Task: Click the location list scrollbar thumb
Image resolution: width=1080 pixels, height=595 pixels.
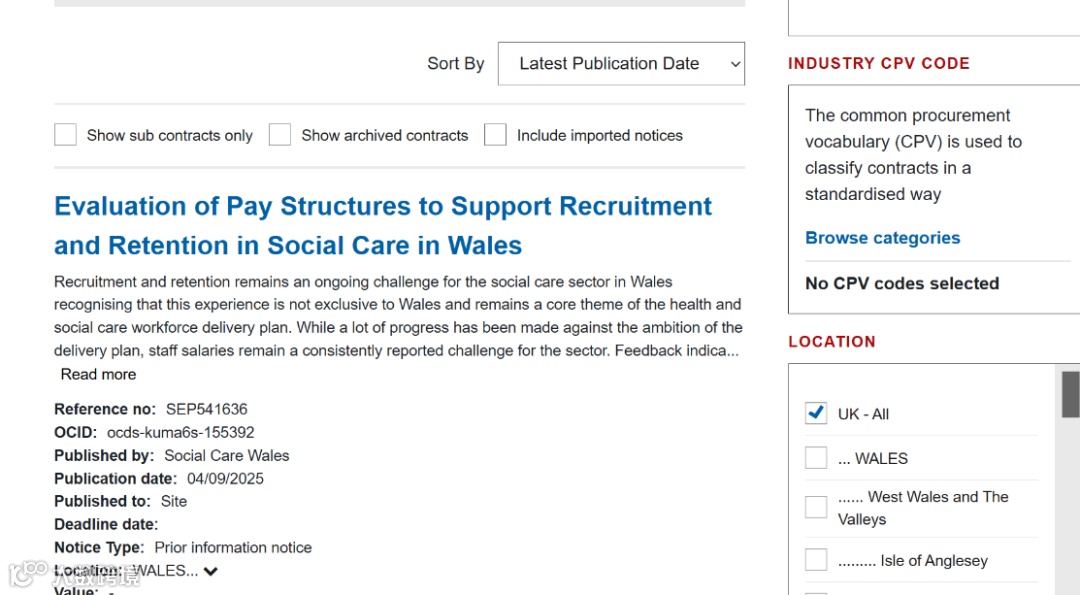Action: [x=1070, y=394]
